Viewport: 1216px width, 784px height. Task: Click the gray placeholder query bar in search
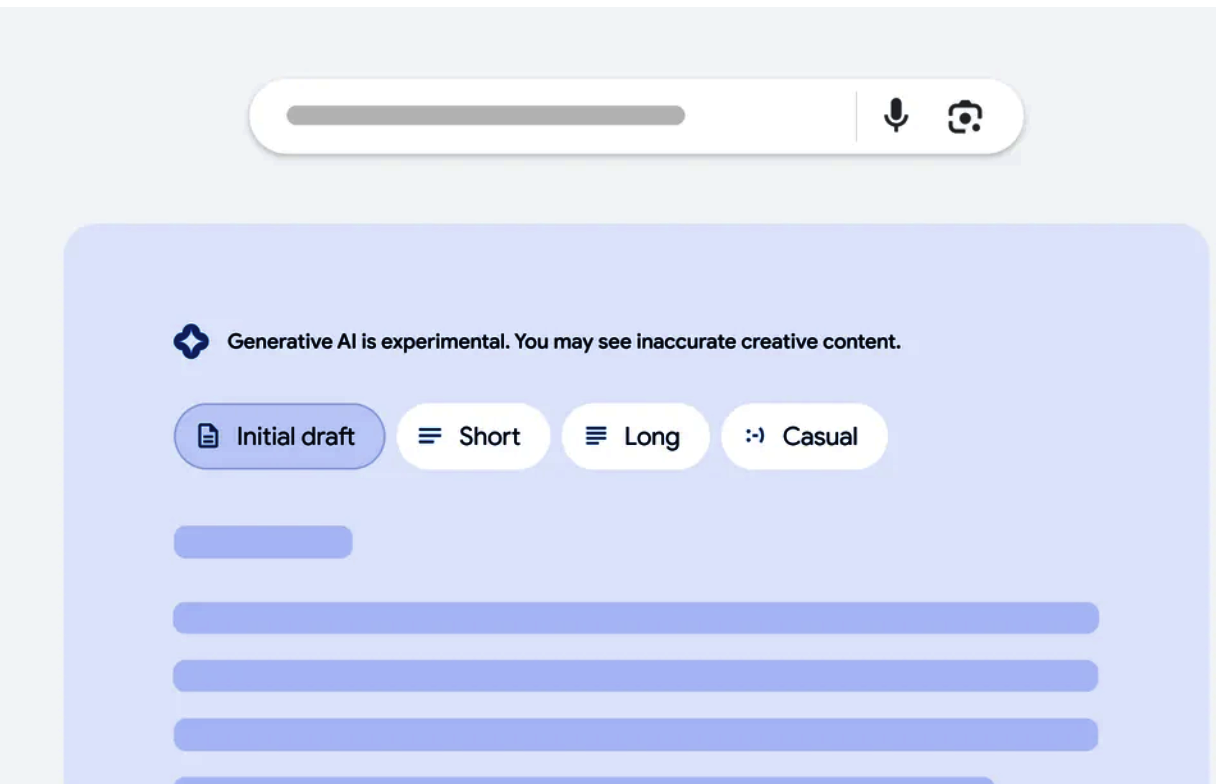486,115
